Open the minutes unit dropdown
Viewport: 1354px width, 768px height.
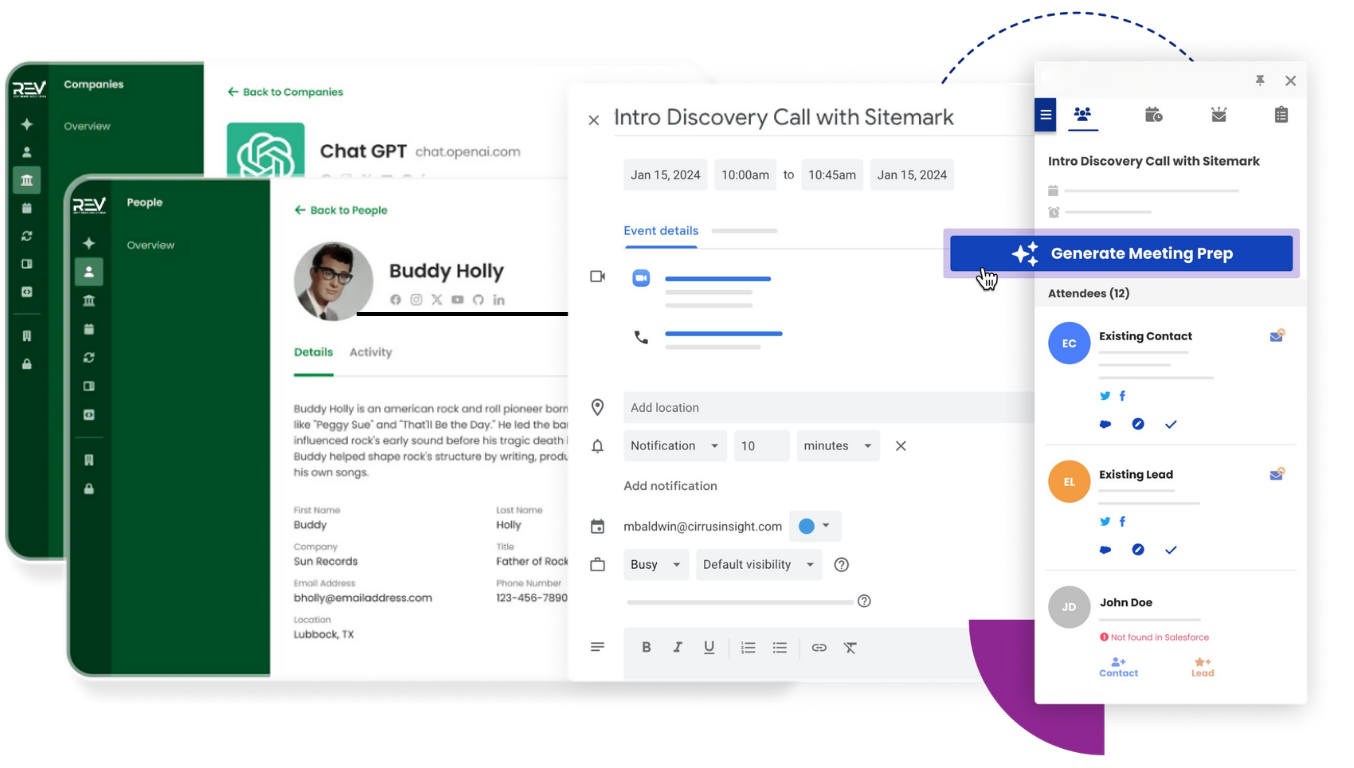click(838, 446)
